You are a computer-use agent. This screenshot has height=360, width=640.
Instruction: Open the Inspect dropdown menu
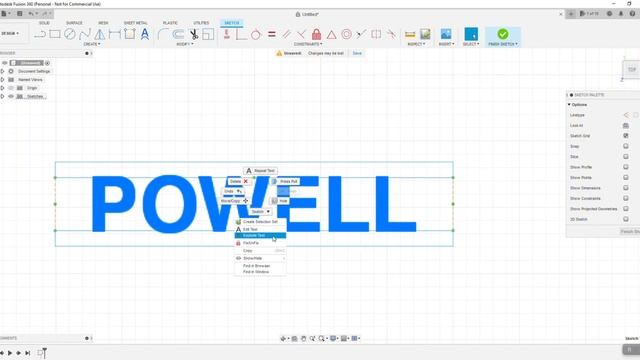416,44
